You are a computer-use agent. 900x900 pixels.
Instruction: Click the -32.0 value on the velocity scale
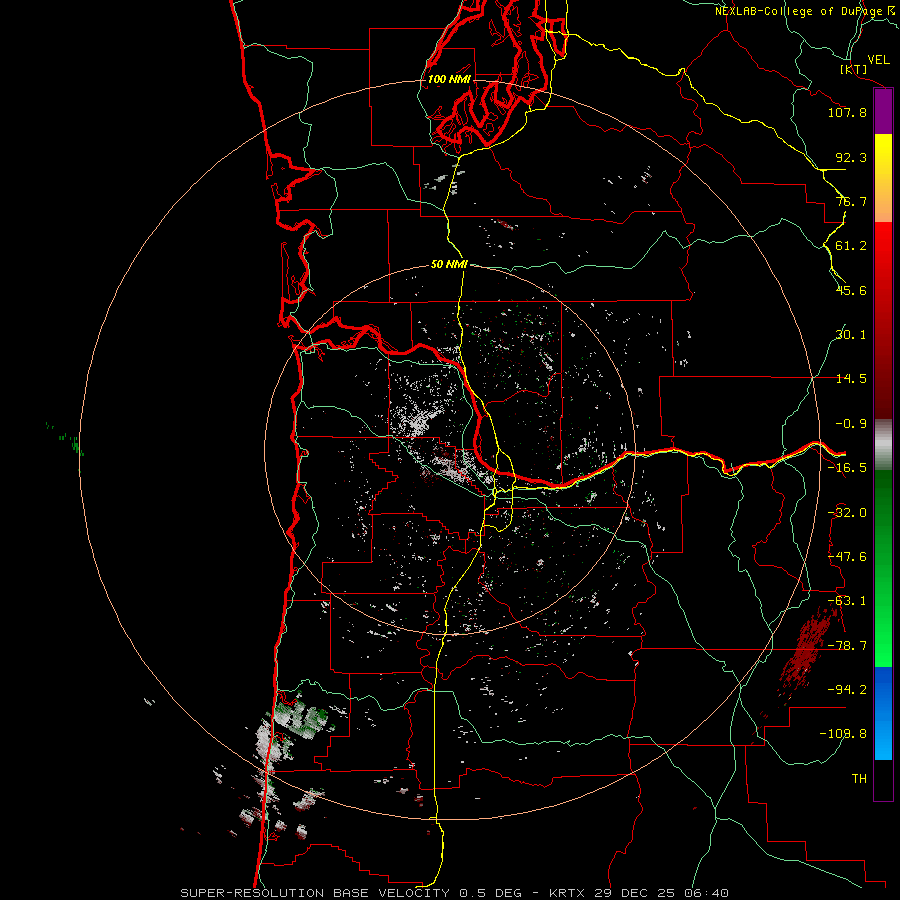[x=847, y=513]
